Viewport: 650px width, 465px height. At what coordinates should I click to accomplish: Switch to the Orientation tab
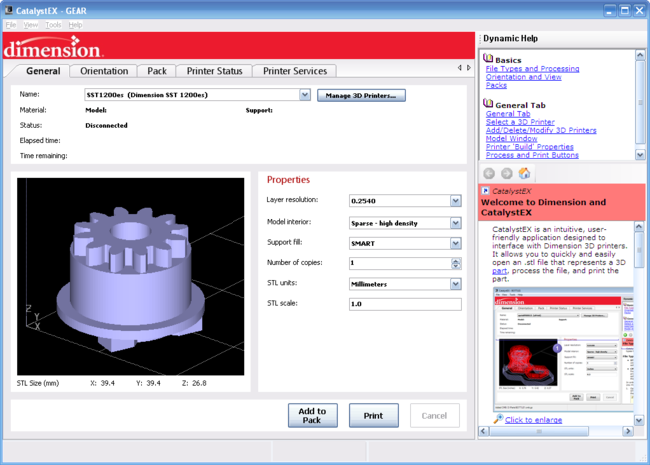(104, 71)
